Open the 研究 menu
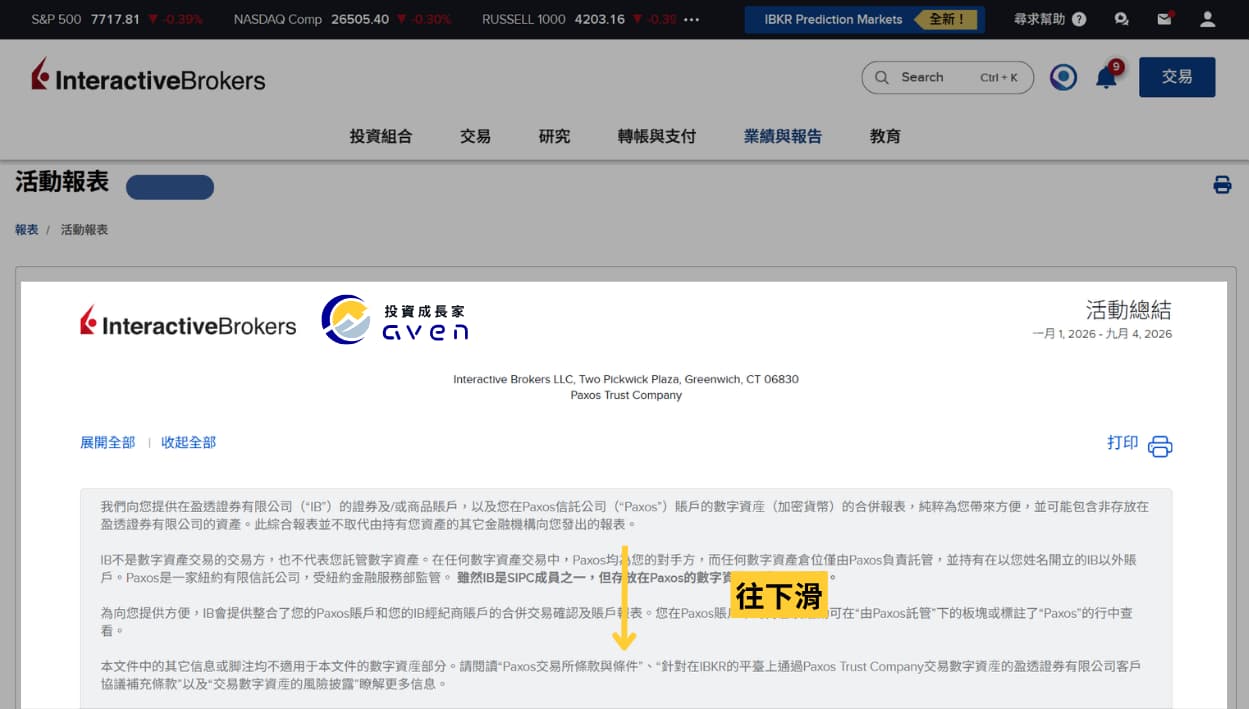Screen dimensions: 1250x709 554,136
